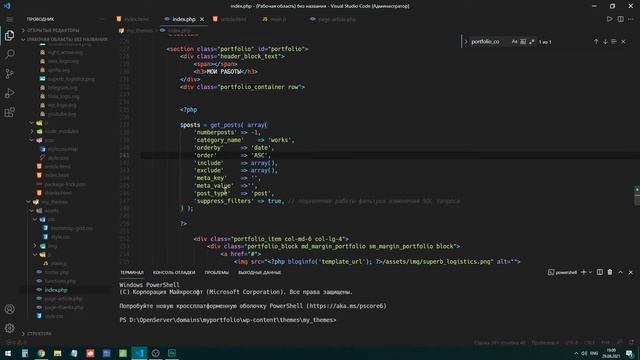
Task: Click the ENG language indicator in tray
Action: tap(594, 353)
